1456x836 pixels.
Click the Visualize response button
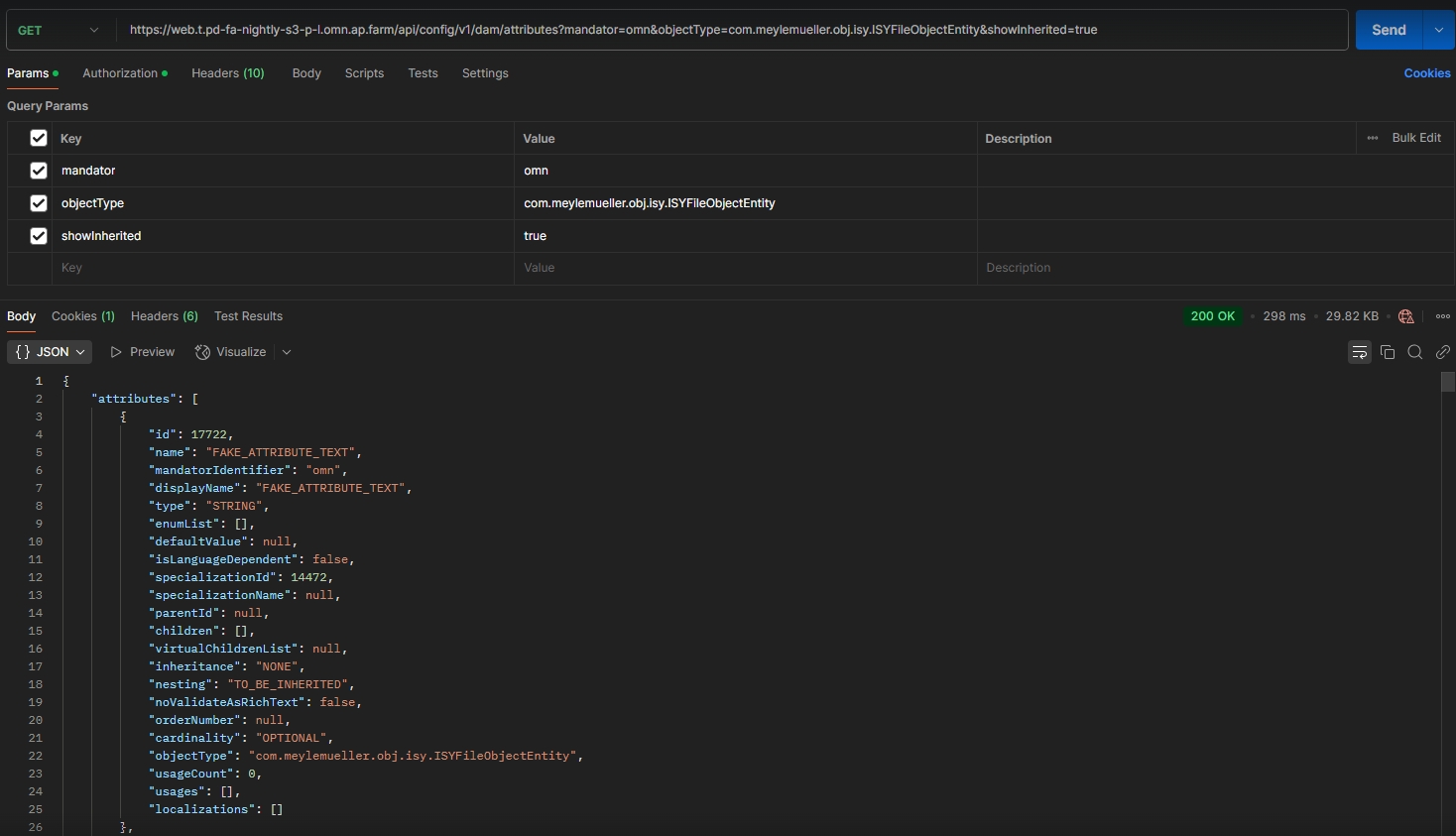(231, 352)
